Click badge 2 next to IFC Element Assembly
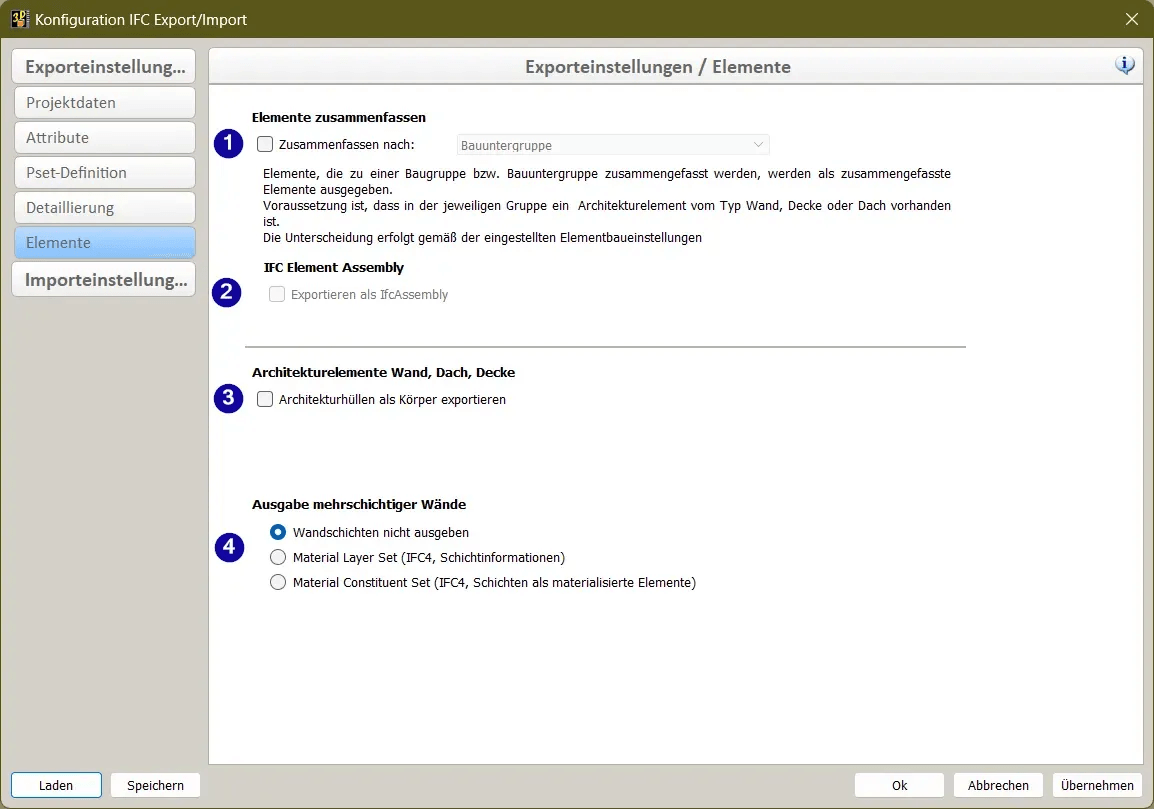 (228, 292)
